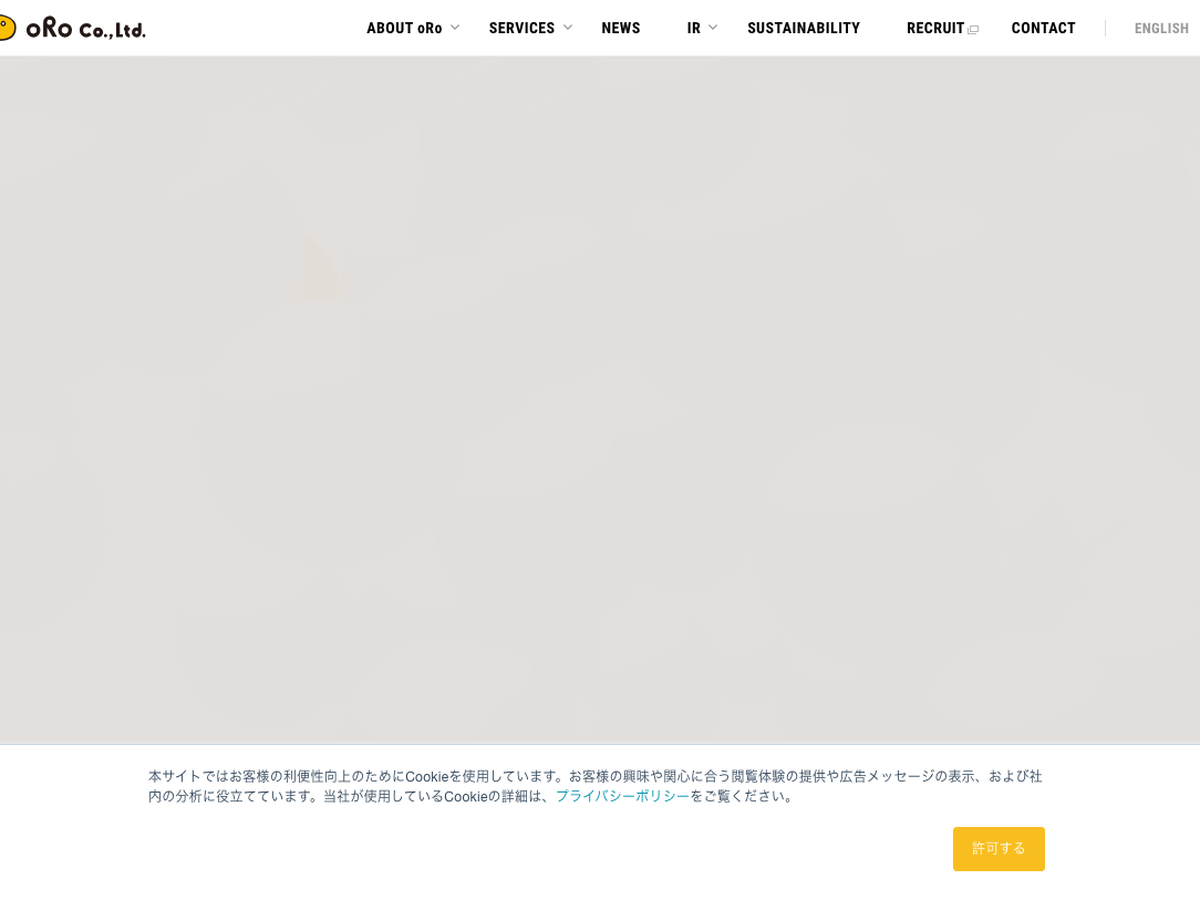Image resolution: width=1200 pixels, height=900 pixels.
Task: Expand the chevron next to IR
Action: pyautogui.click(x=713, y=27)
